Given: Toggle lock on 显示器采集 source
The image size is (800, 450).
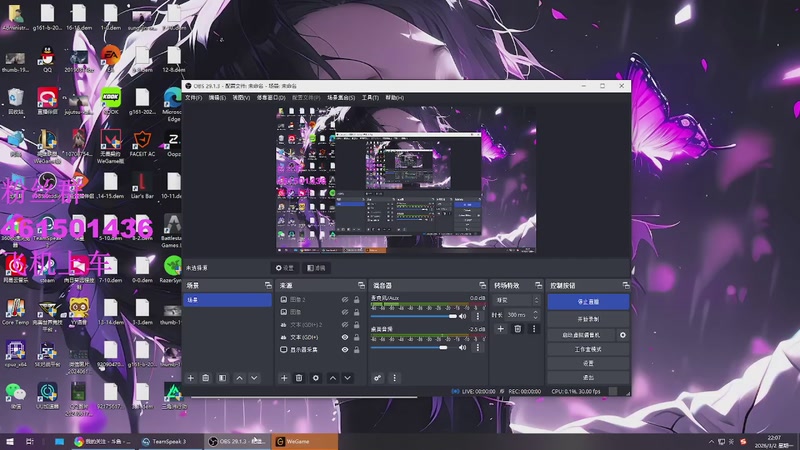Looking at the screenshot, I should click(357, 349).
